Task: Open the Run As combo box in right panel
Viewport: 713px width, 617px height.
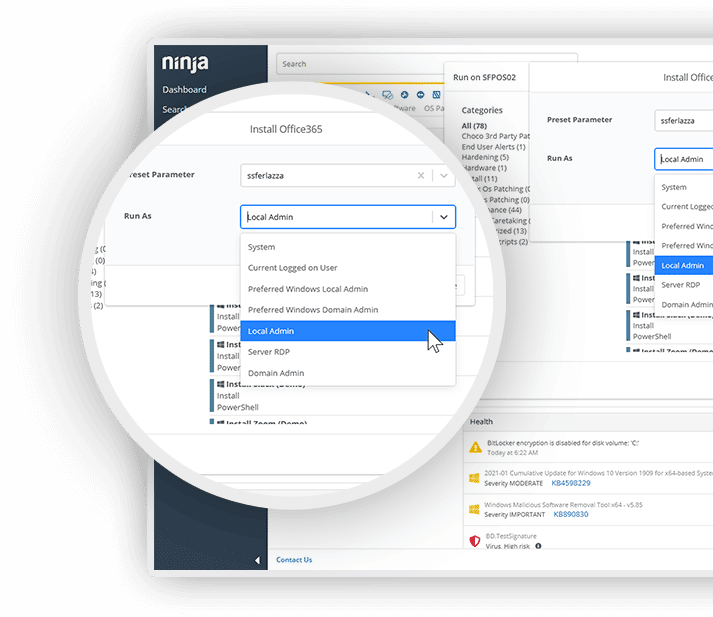Action: [684, 159]
